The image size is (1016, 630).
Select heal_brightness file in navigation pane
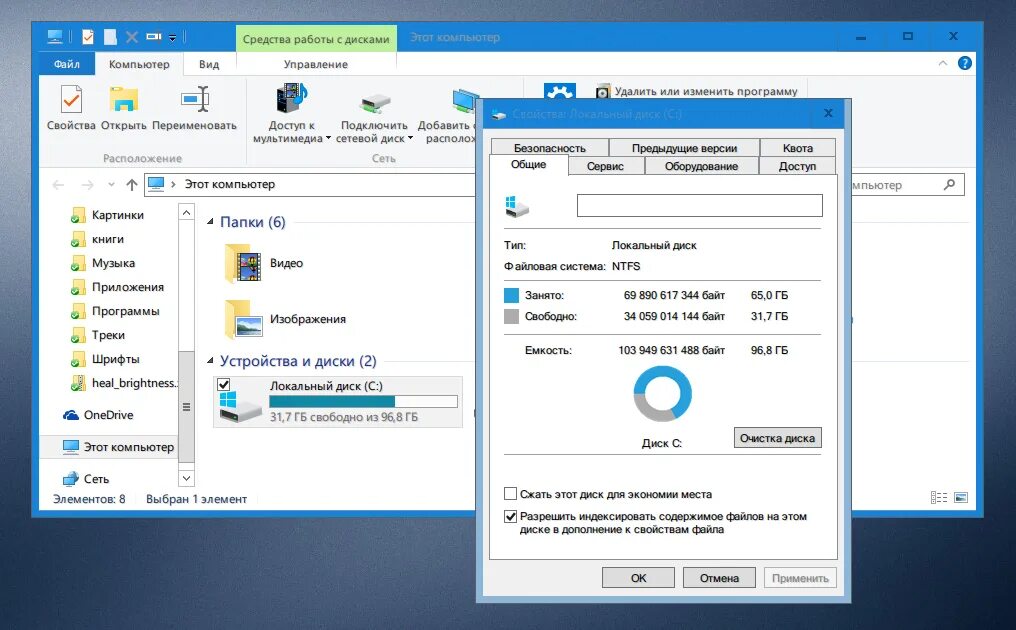tap(123, 383)
